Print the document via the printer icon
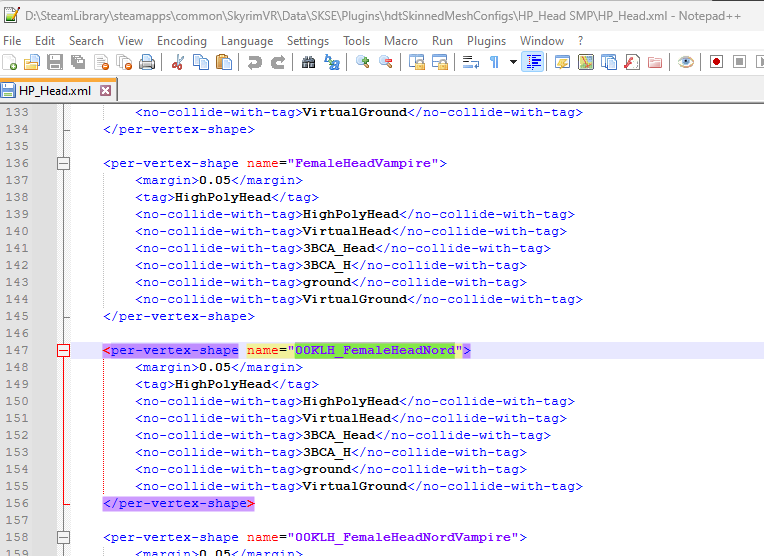 pyautogui.click(x=147, y=62)
